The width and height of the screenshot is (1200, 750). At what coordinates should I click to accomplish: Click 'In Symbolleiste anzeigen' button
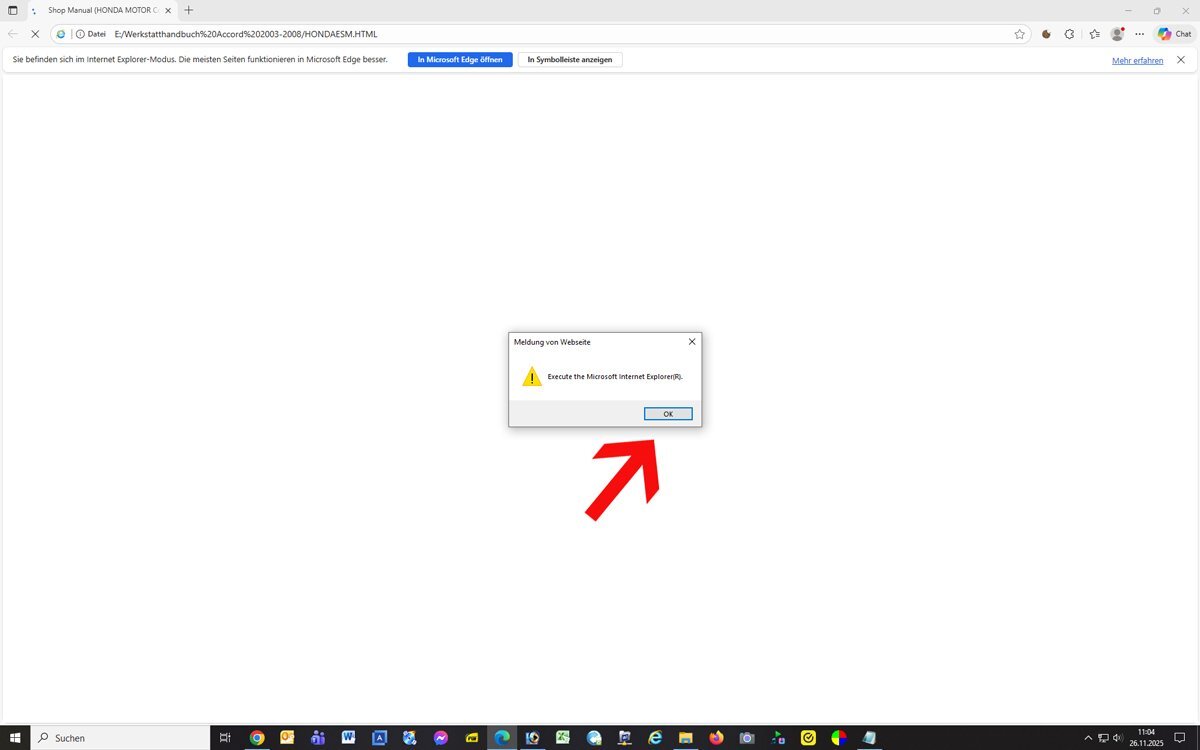click(570, 60)
